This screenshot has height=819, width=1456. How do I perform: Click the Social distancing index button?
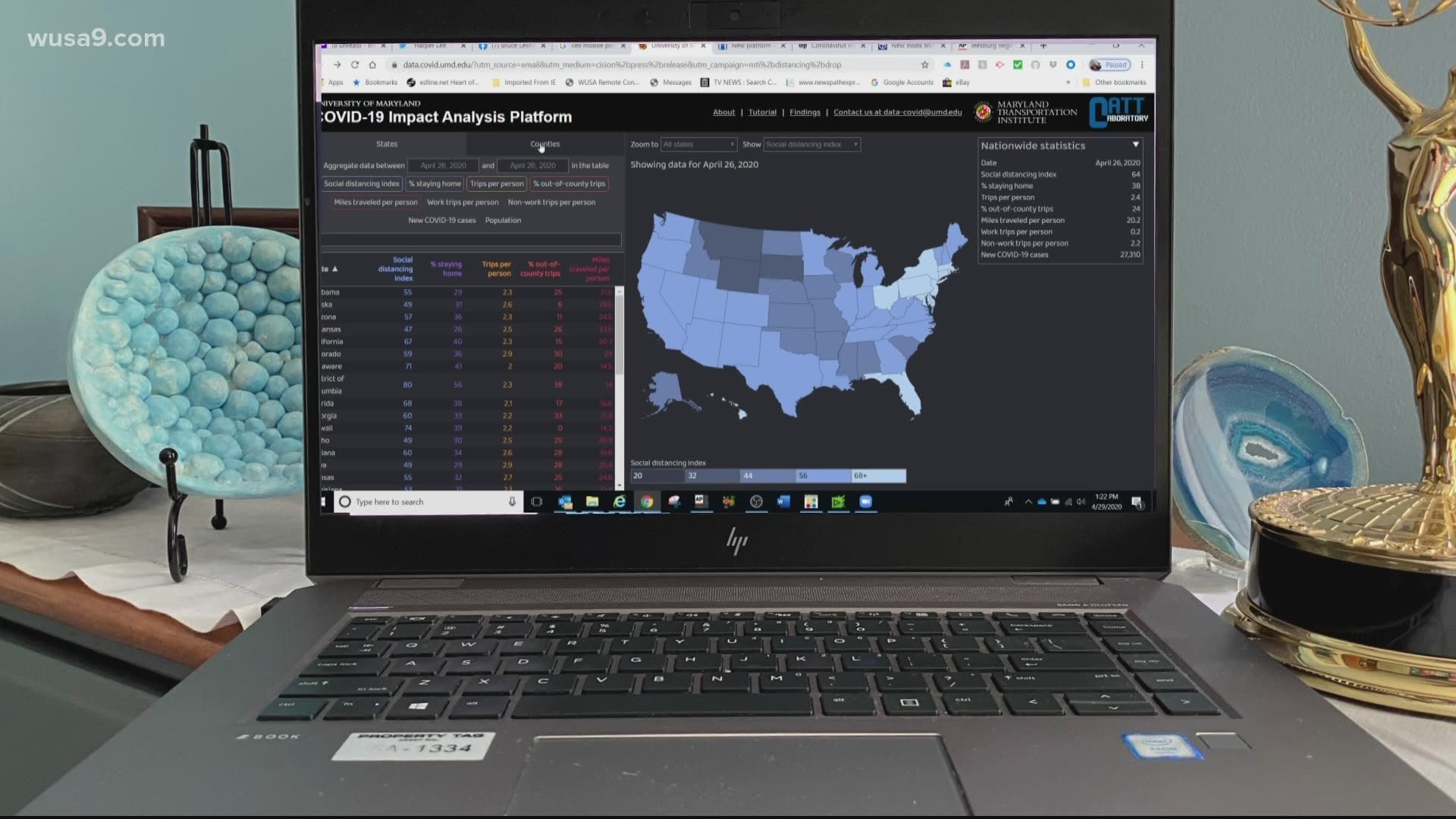point(361,183)
